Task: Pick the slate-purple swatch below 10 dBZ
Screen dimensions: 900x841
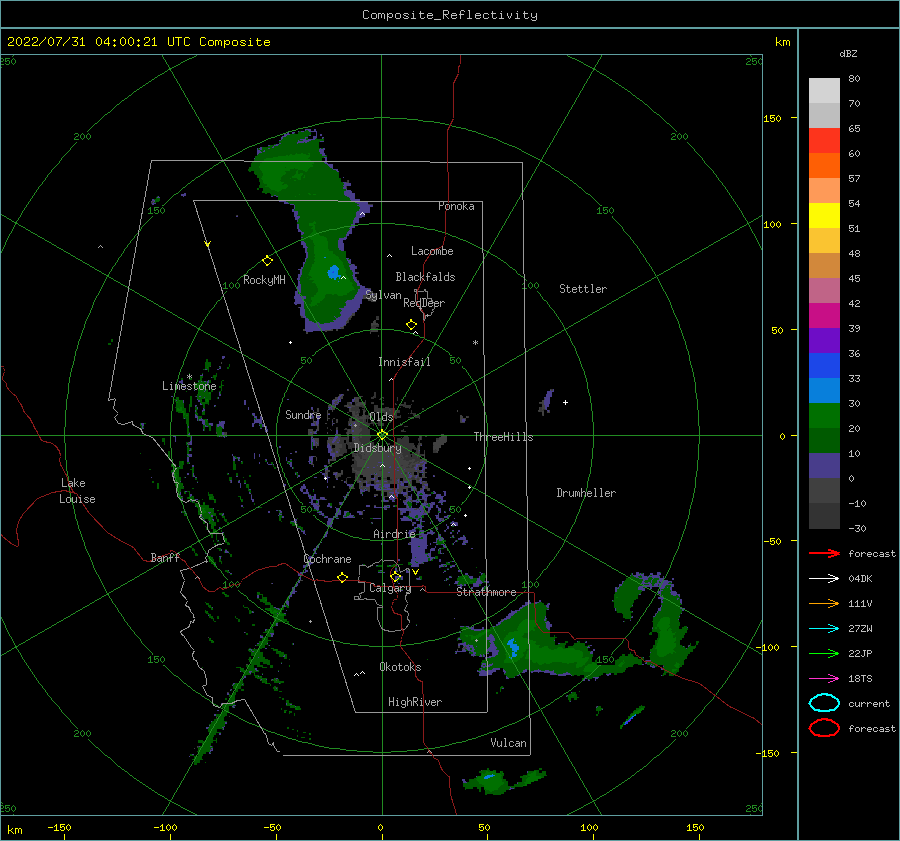Action: 824,466
